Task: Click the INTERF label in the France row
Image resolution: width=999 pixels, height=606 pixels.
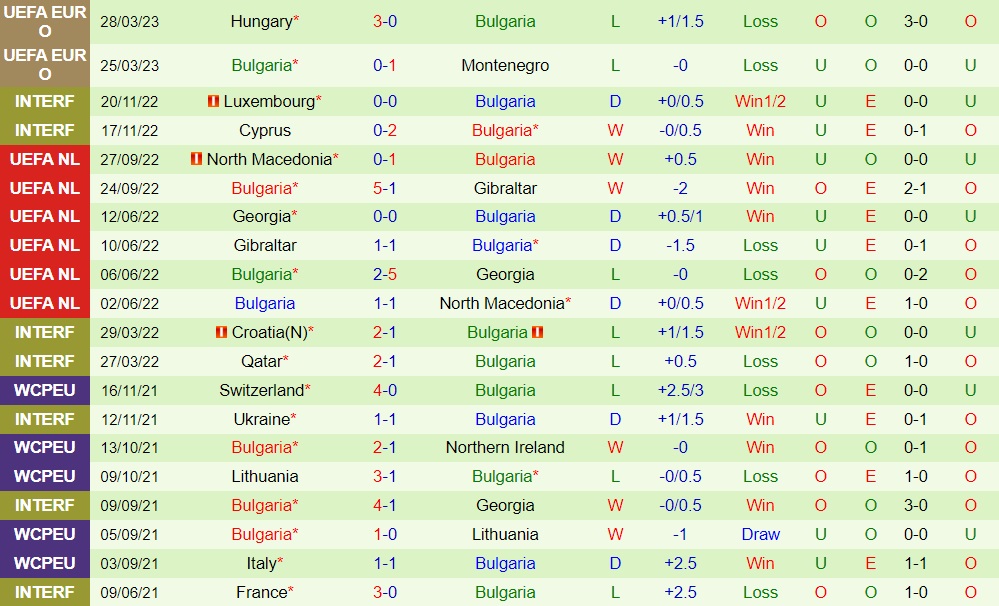Action: (45, 592)
